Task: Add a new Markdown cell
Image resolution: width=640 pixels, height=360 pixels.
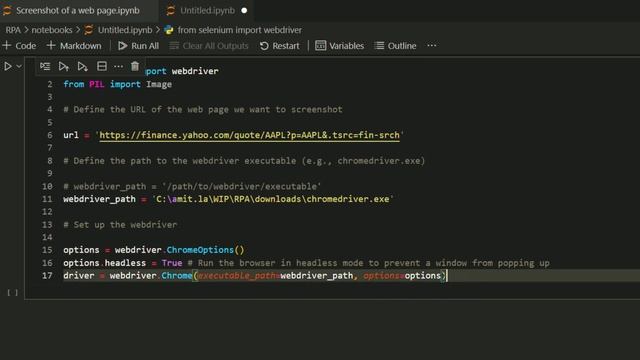Action: [x=74, y=46]
